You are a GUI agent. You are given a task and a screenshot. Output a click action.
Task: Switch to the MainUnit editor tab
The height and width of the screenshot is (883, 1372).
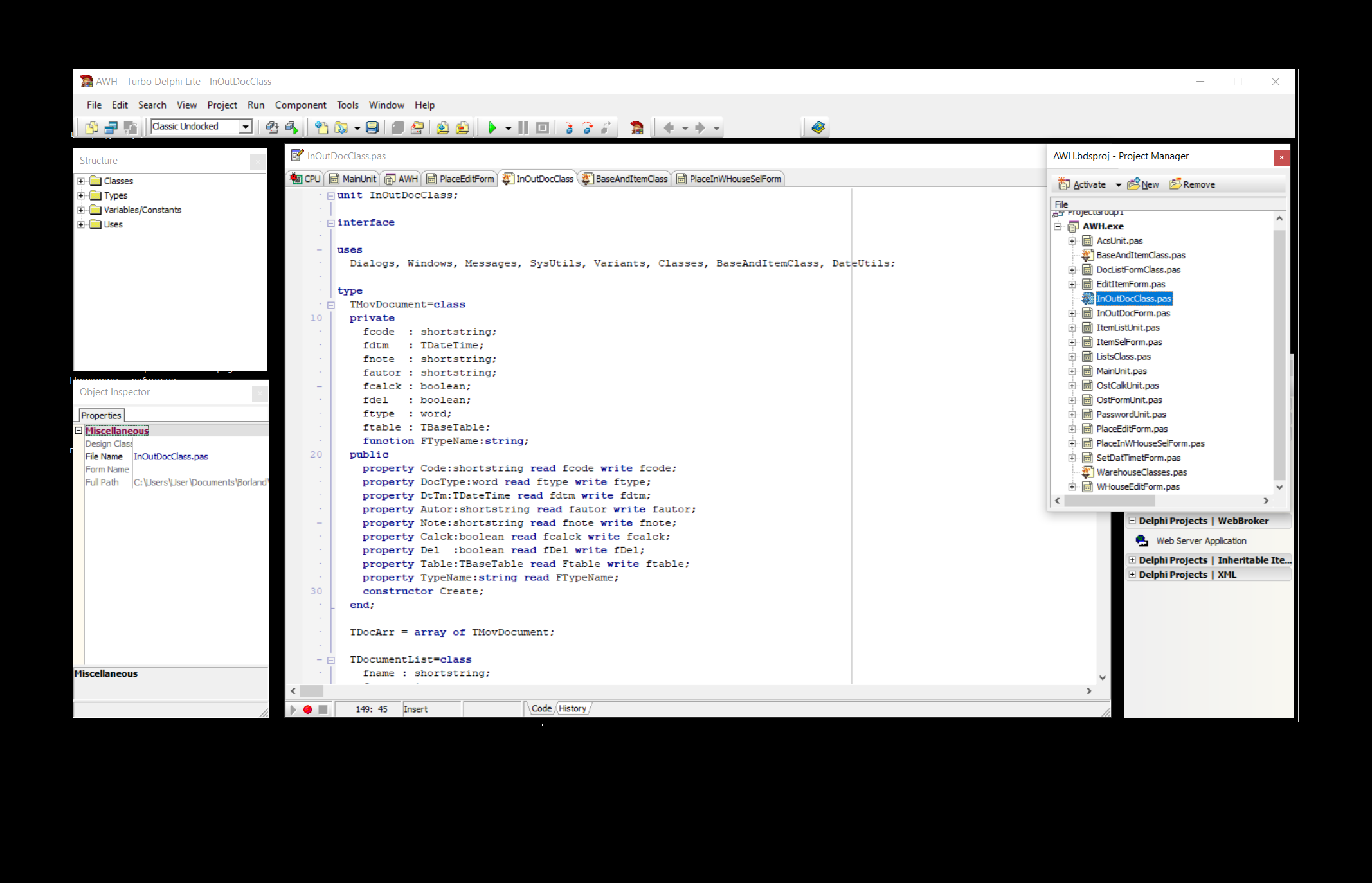coord(352,179)
